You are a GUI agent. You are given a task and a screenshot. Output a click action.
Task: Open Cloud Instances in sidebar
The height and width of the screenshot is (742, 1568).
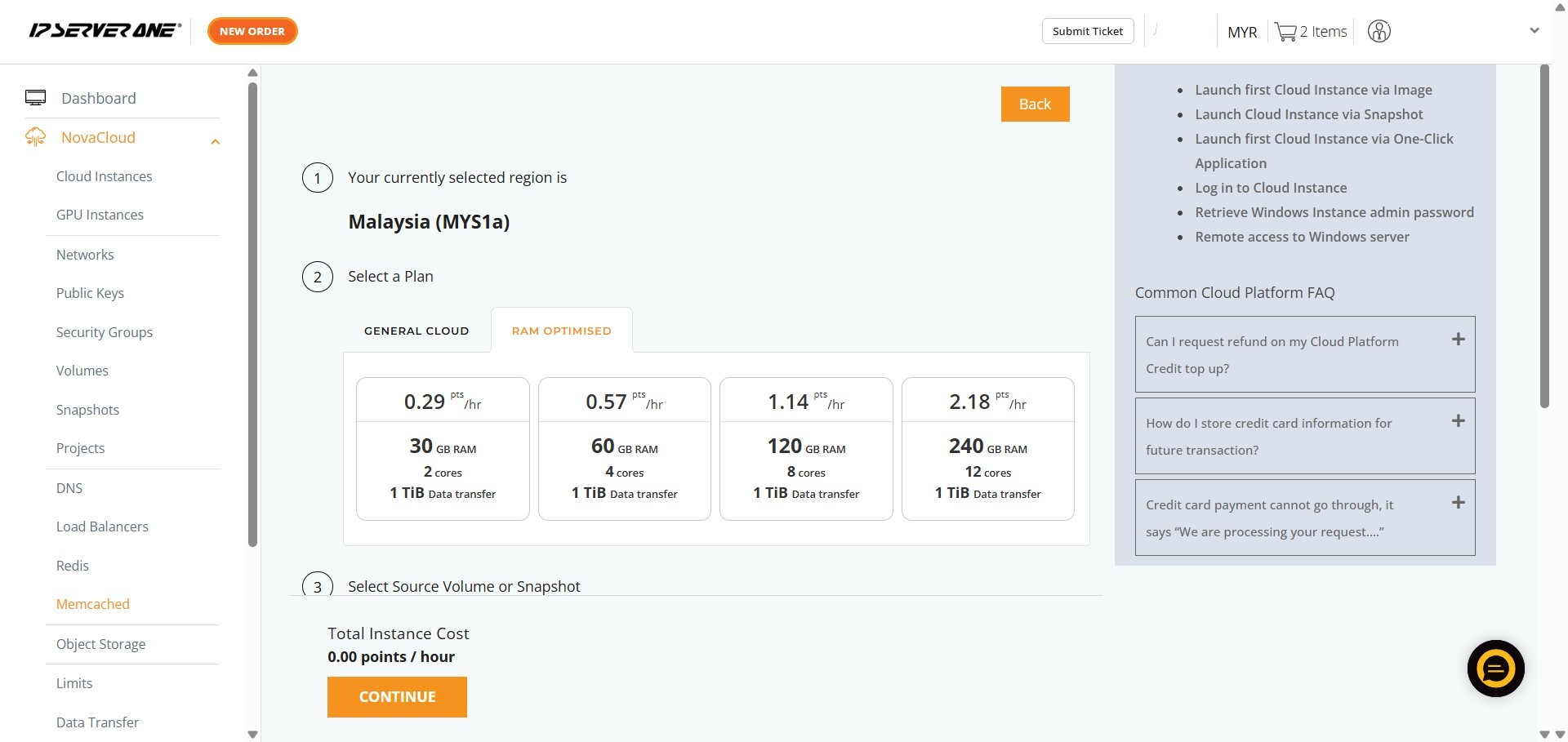point(104,176)
